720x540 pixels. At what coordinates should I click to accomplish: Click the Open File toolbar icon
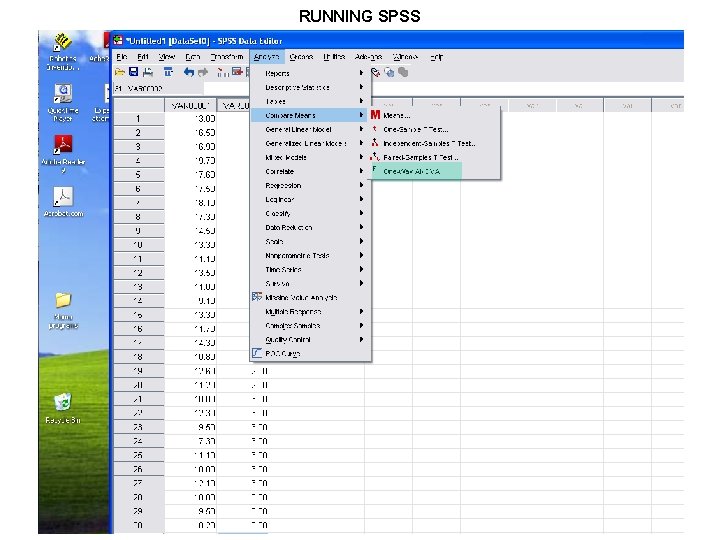tap(120, 72)
